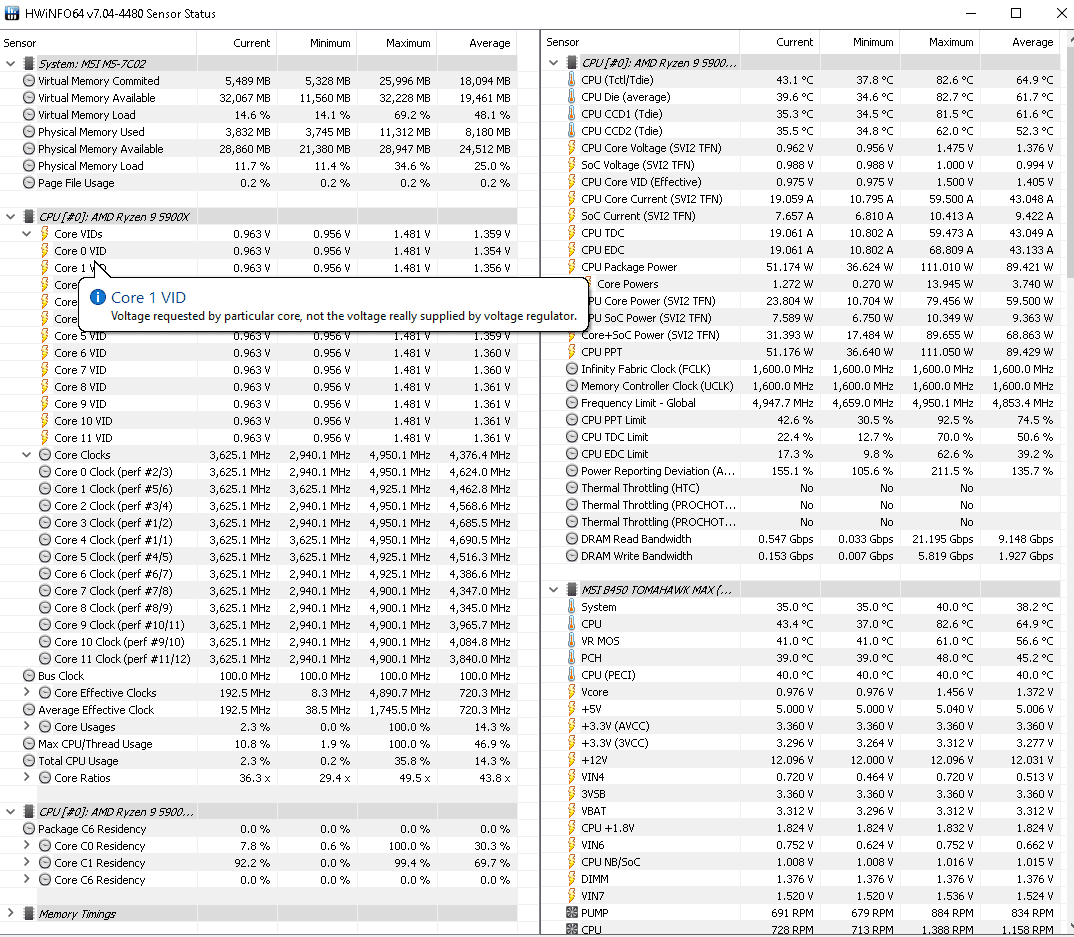Image resolution: width=1074 pixels, height=937 pixels.
Task: Select the CPU Core Current (SVI2 TFN) row
Action: [x=801, y=199]
